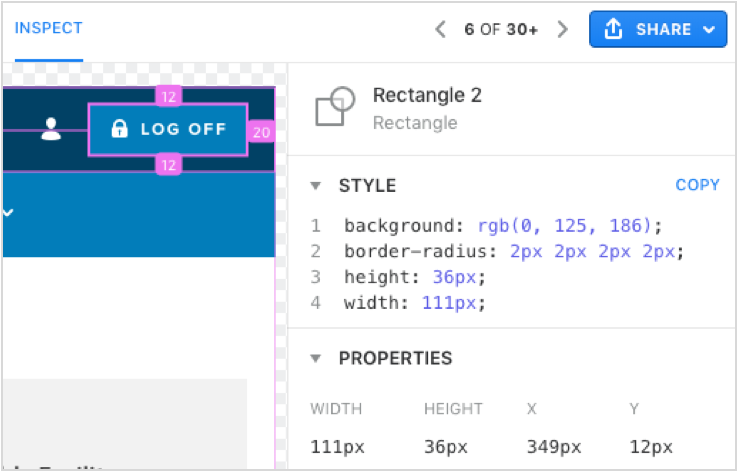Viewport: 738px width, 472px height.
Task: Copy the style code via COPY link
Action: (697, 185)
